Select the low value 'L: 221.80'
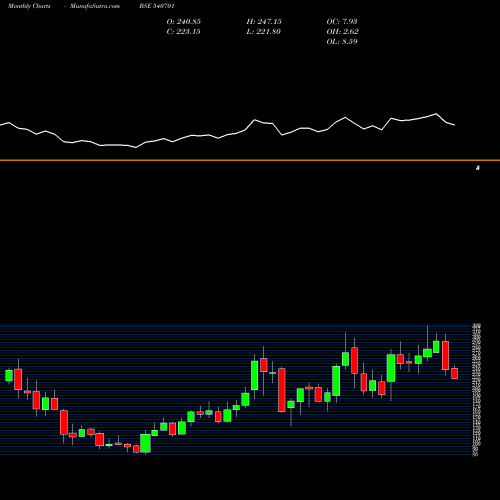Screen dimensions: 500x500 (263, 32)
